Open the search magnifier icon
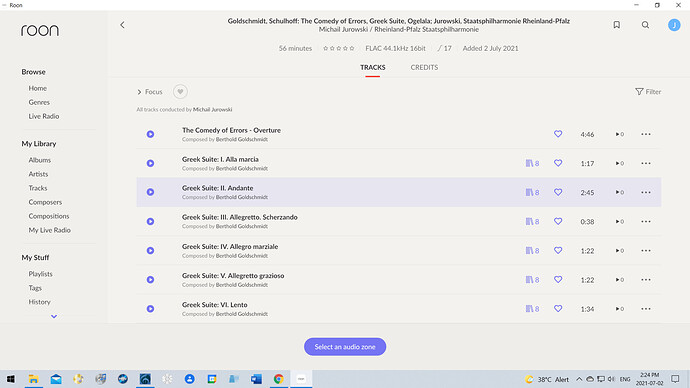The height and width of the screenshot is (388, 690). pos(645,25)
